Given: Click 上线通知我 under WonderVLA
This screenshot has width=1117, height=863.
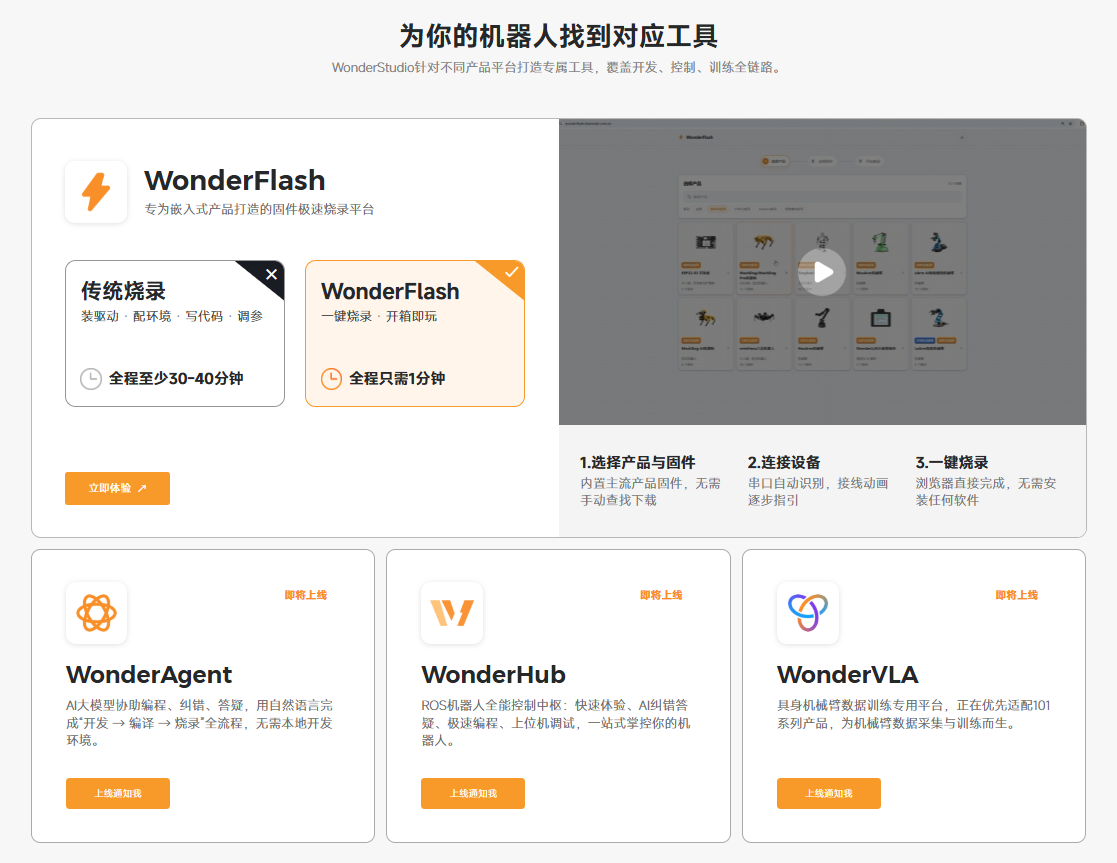Looking at the screenshot, I should tap(828, 793).
